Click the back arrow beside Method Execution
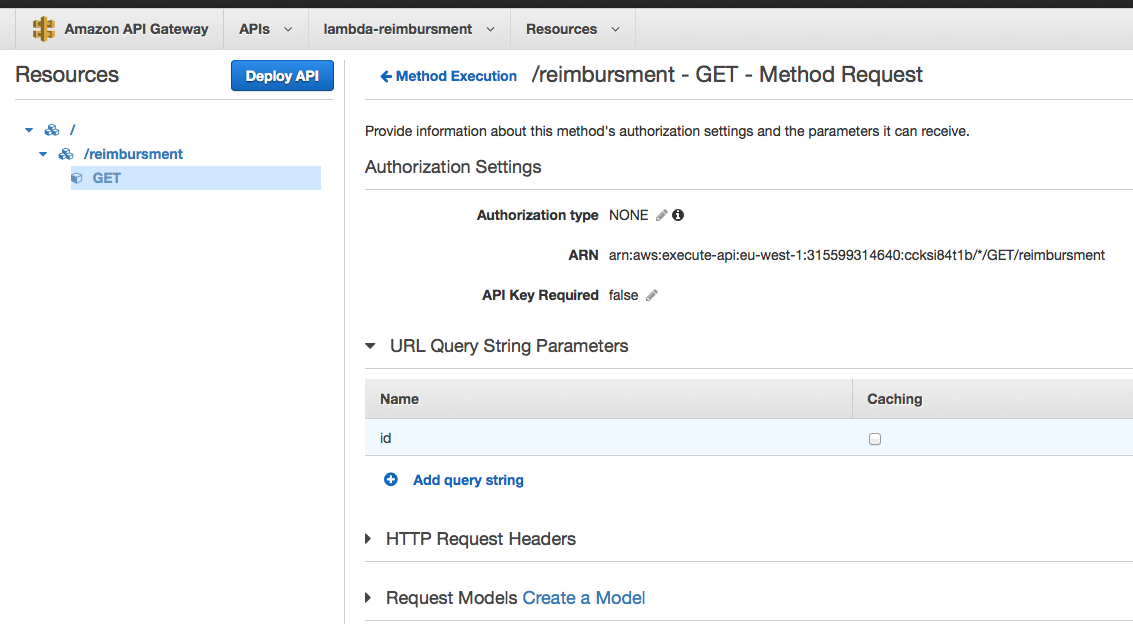Image resolution: width=1133 pixels, height=624 pixels. pos(386,77)
